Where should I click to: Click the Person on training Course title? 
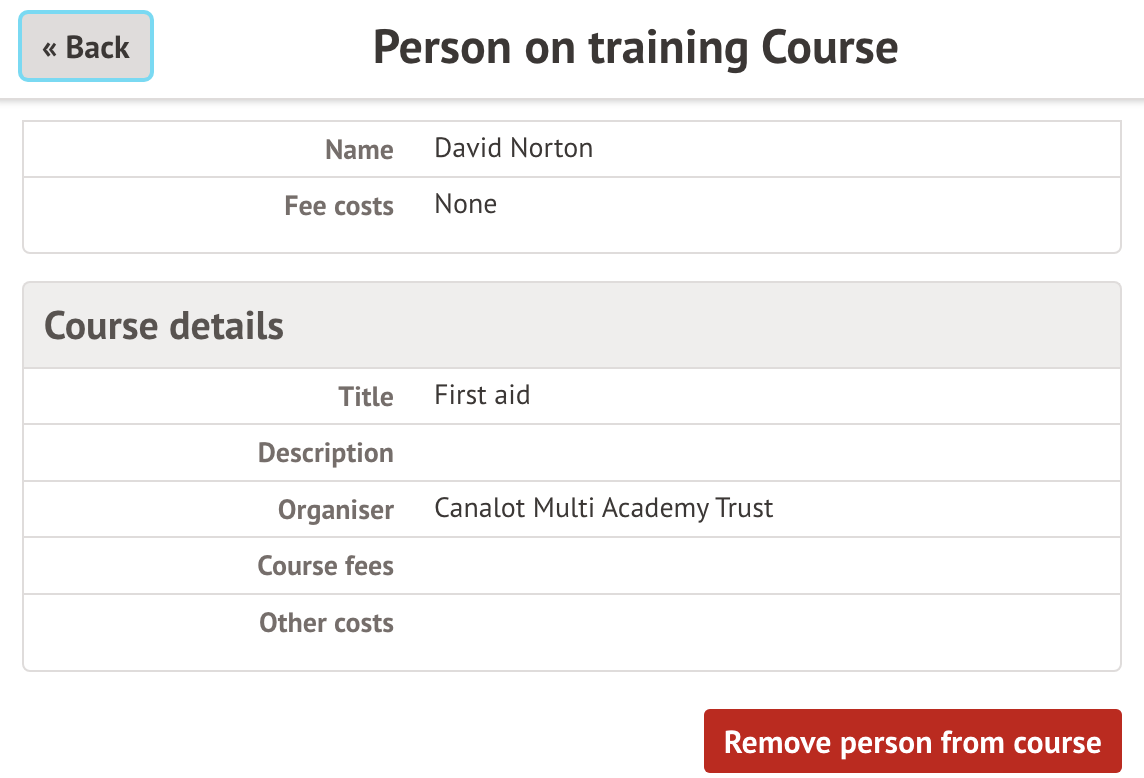tap(635, 47)
